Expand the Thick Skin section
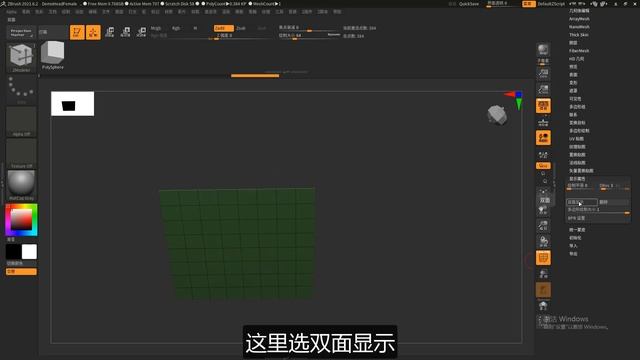 point(579,35)
